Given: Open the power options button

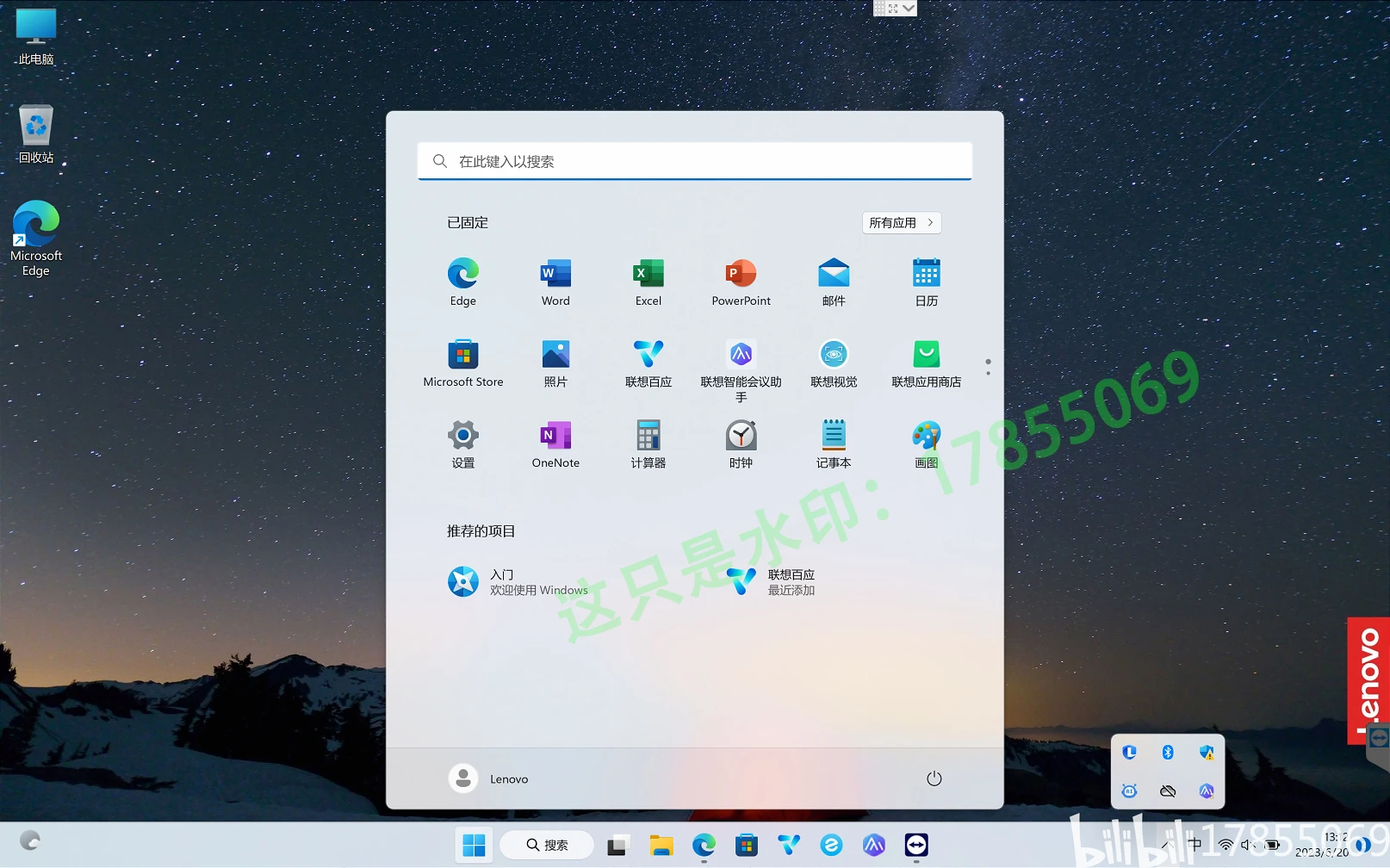Looking at the screenshot, I should coord(934,778).
